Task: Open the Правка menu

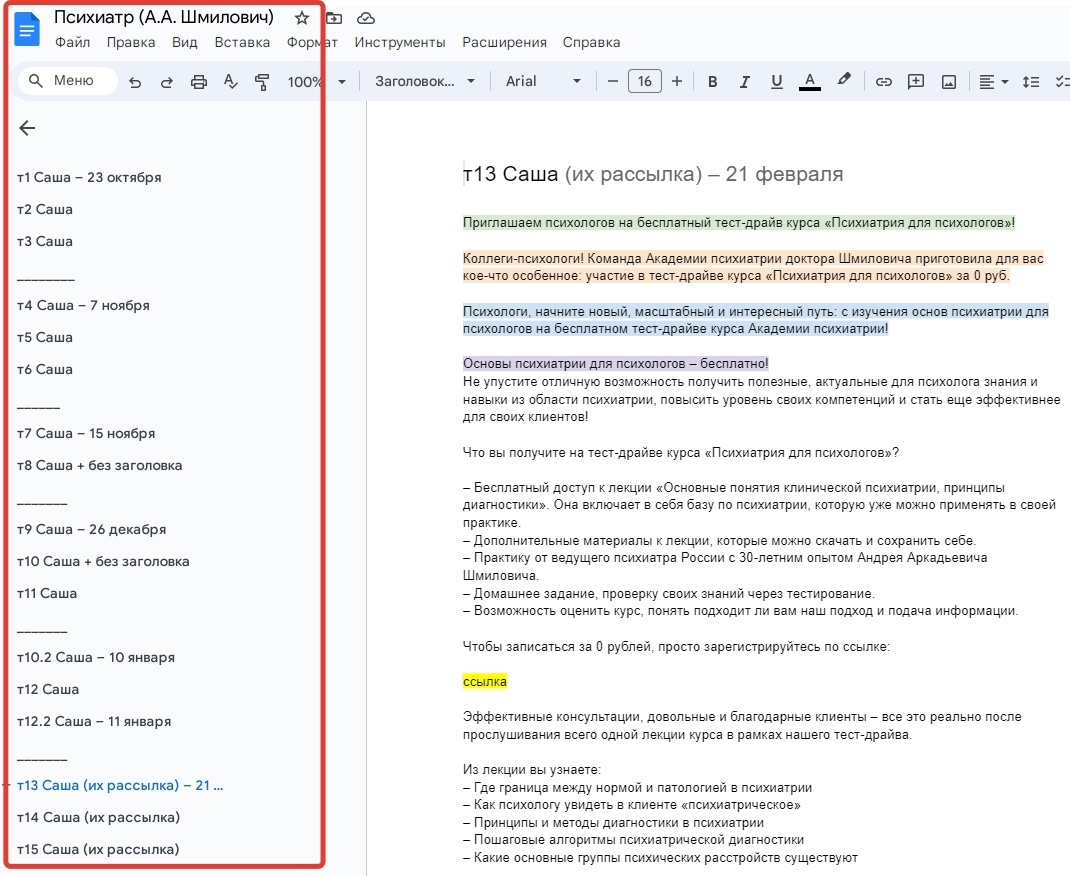Action: point(130,42)
